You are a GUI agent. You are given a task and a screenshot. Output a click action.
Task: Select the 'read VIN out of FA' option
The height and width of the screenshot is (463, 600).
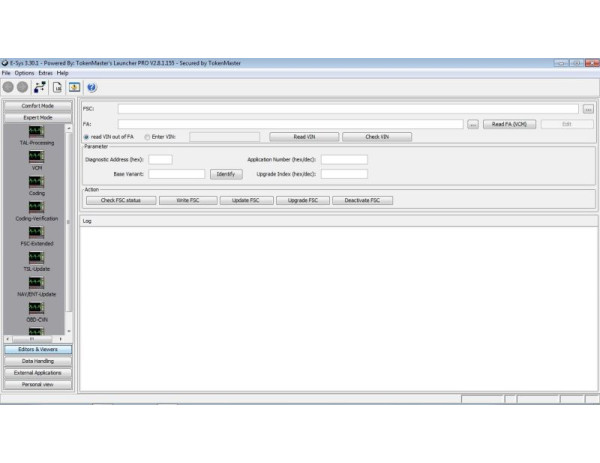[86, 136]
